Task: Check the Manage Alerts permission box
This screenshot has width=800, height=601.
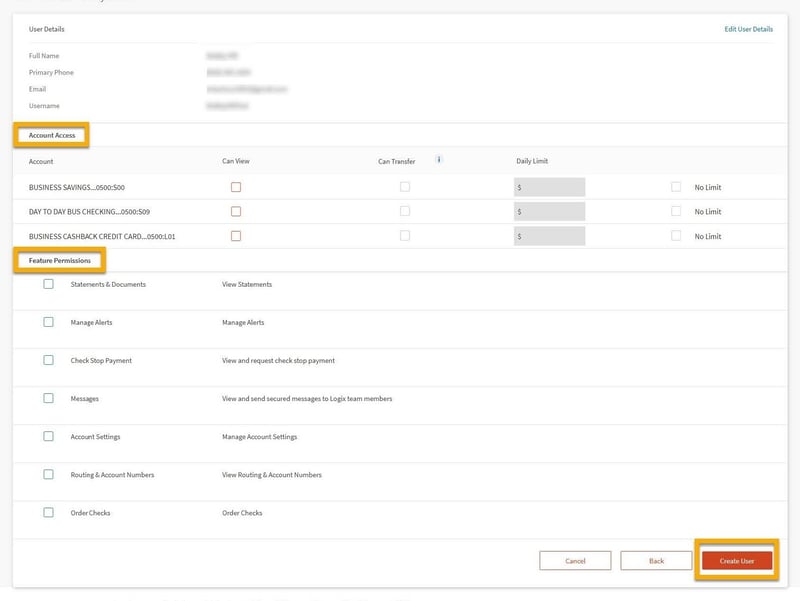Action: [48, 322]
